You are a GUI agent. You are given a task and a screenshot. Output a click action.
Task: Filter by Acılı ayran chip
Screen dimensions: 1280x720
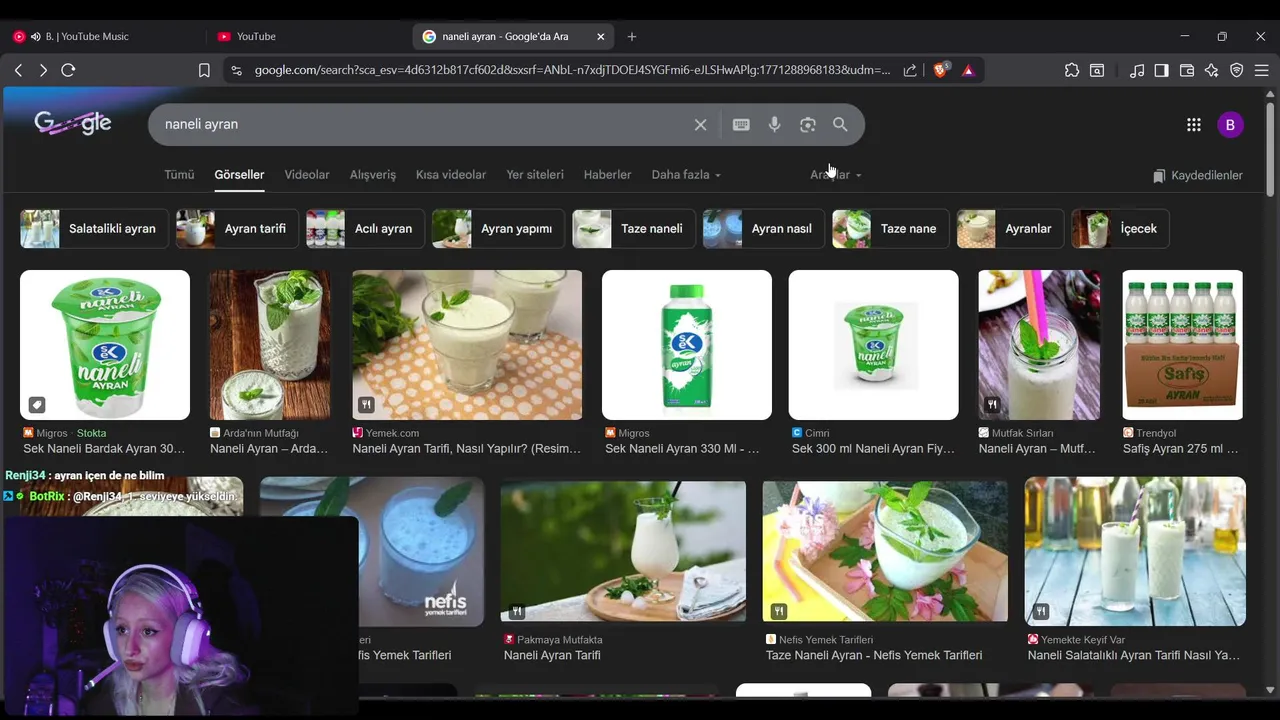pos(365,229)
